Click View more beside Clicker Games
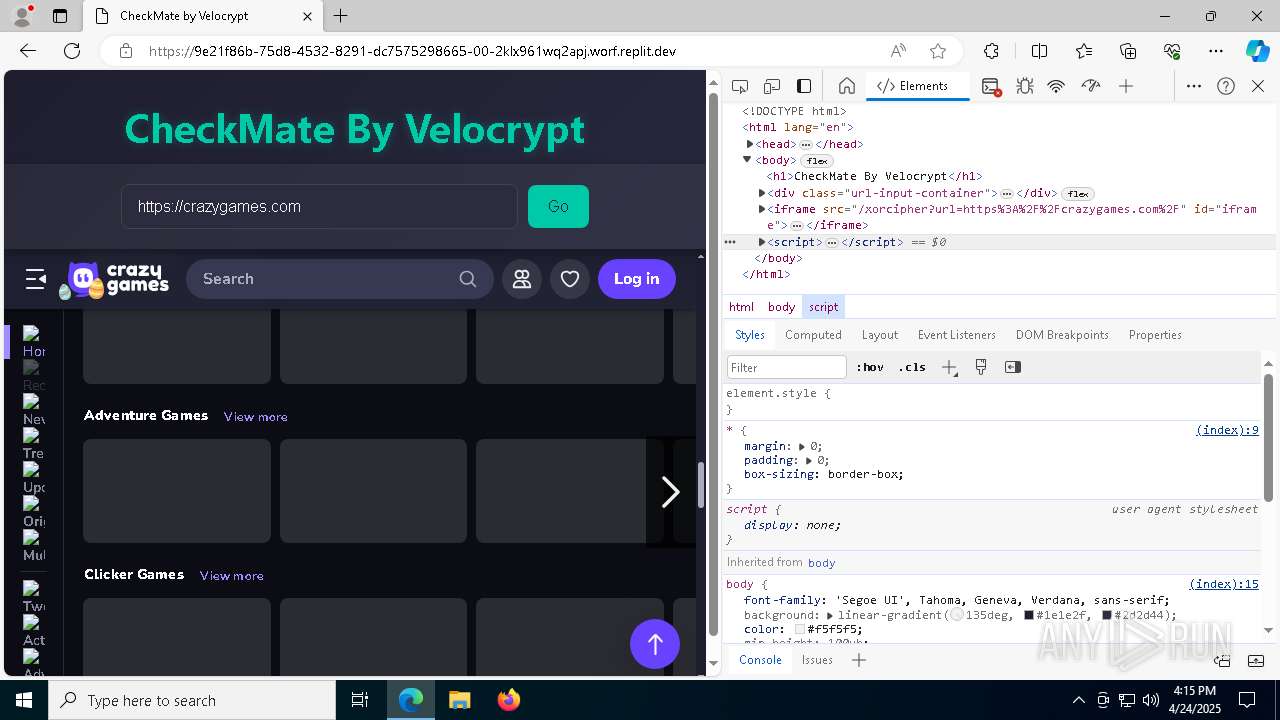 pyautogui.click(x=231, y=575)
